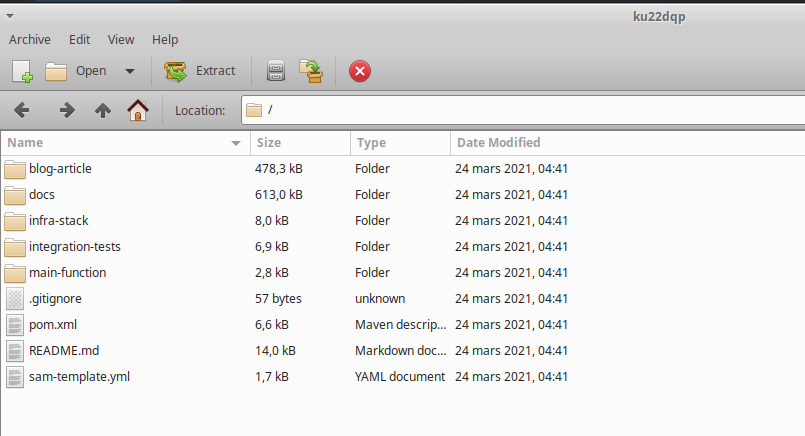Sort by the Date Modified column header
Image resolution: width=805 pixels, height=436 pixels.
[498, 143]
